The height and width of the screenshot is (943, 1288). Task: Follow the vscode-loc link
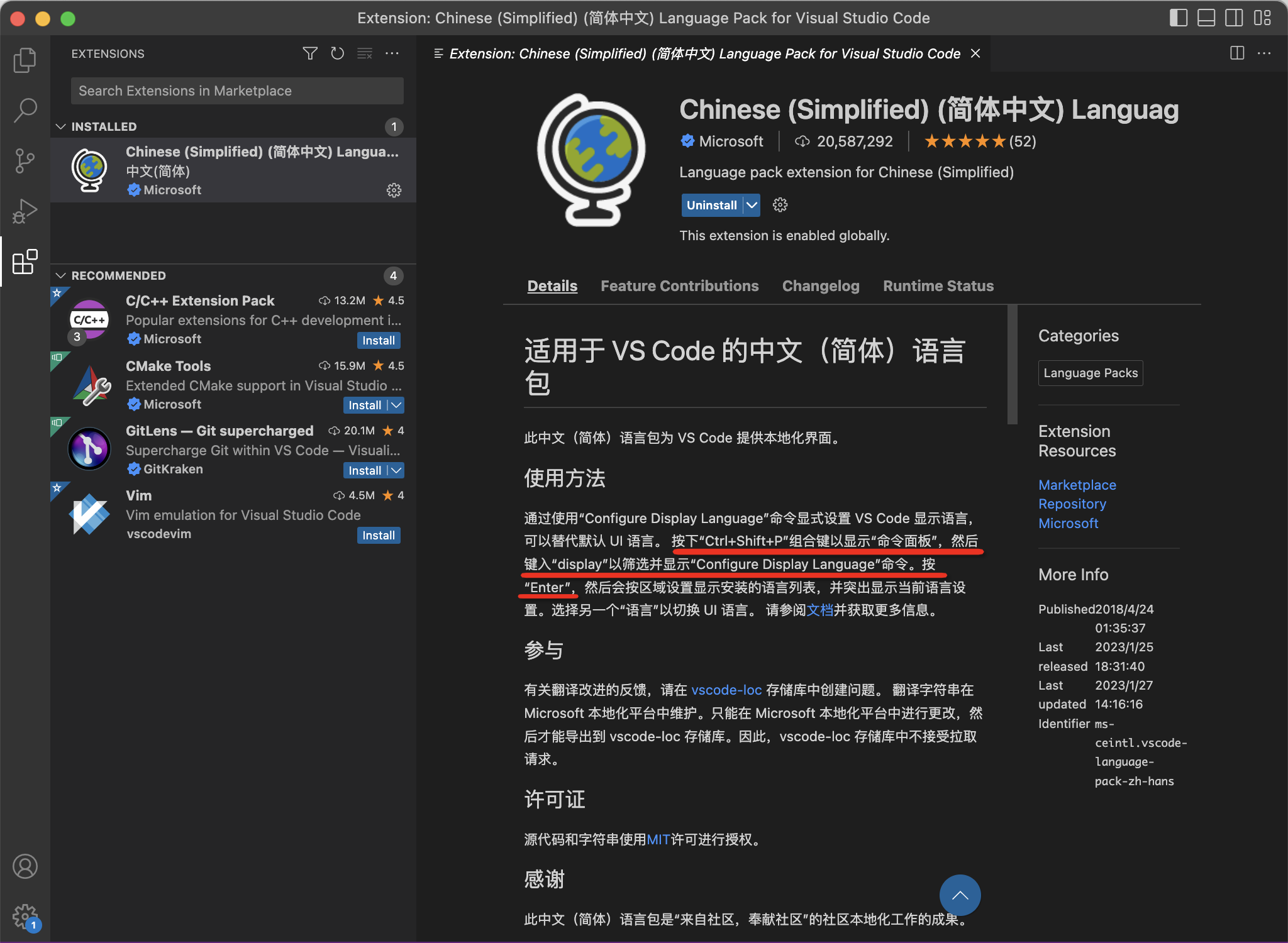pos(726,690)
